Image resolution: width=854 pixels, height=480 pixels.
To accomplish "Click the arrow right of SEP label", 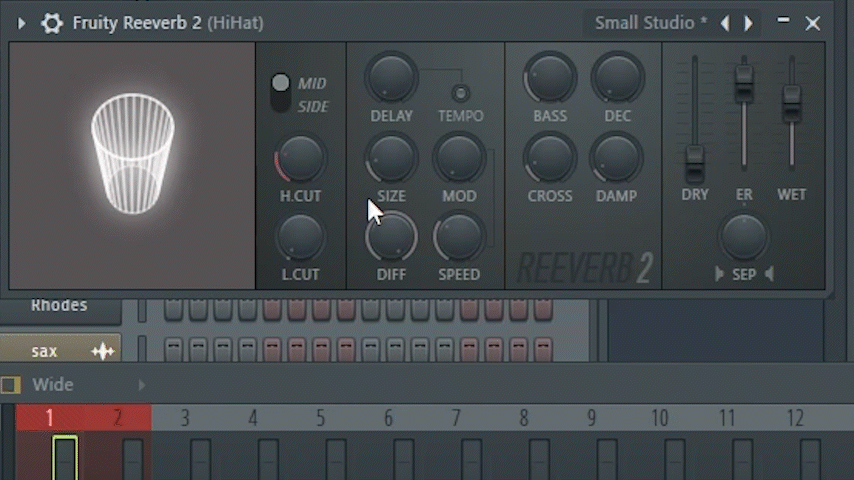I will (769, 274).
